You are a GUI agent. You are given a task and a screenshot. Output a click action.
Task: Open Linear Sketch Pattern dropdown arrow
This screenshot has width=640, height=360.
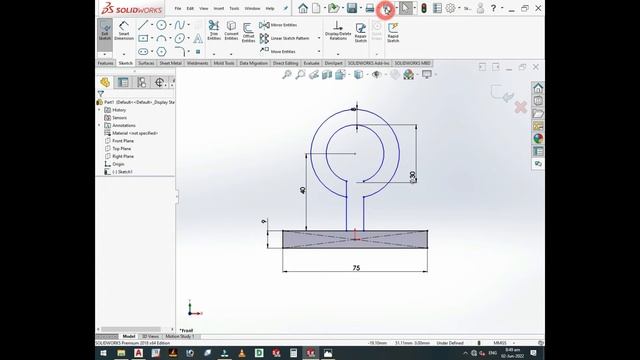tap(319, 38)
